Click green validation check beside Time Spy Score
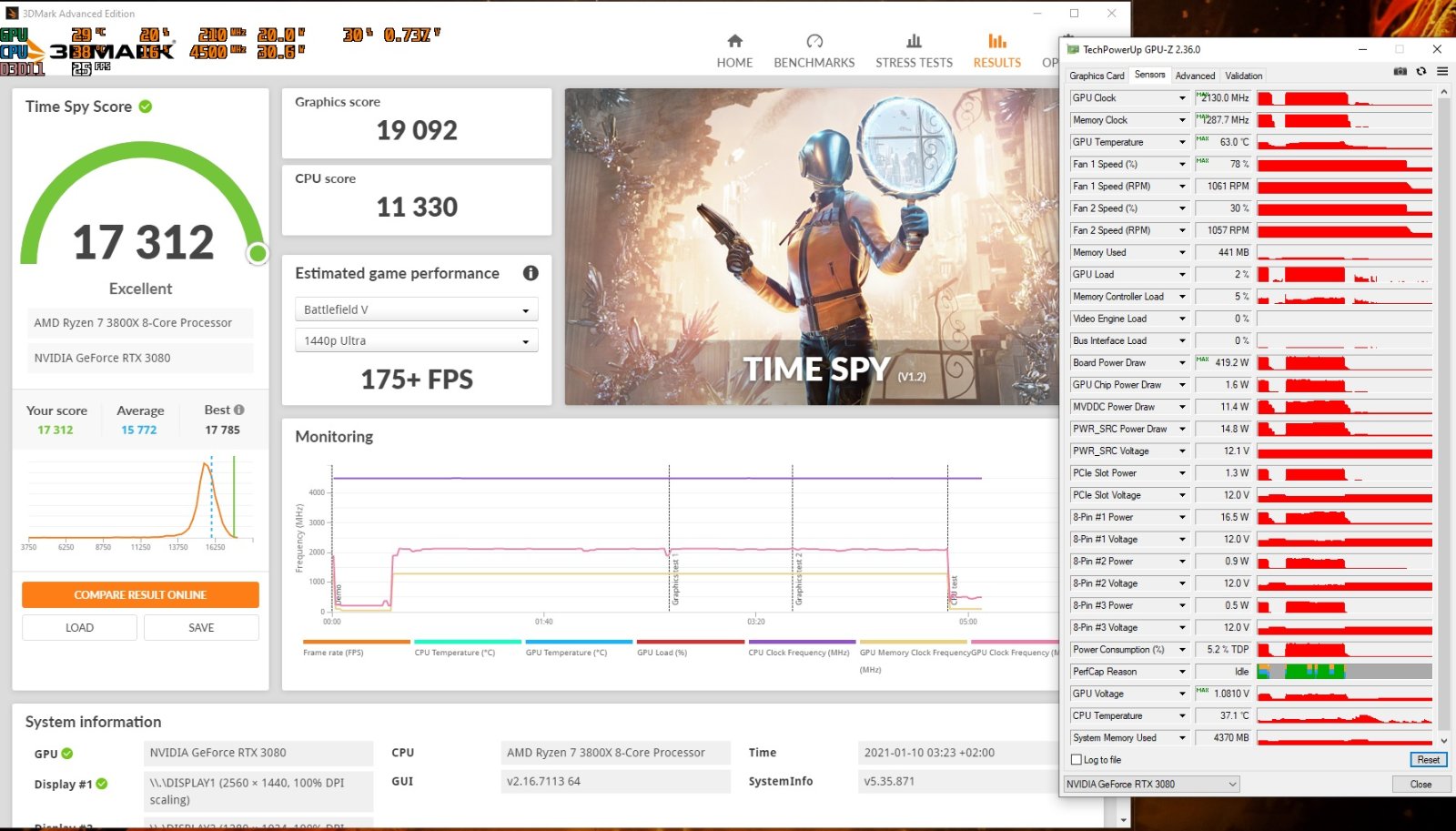This screenshot has width=1456, height=831. pos(146,106)
